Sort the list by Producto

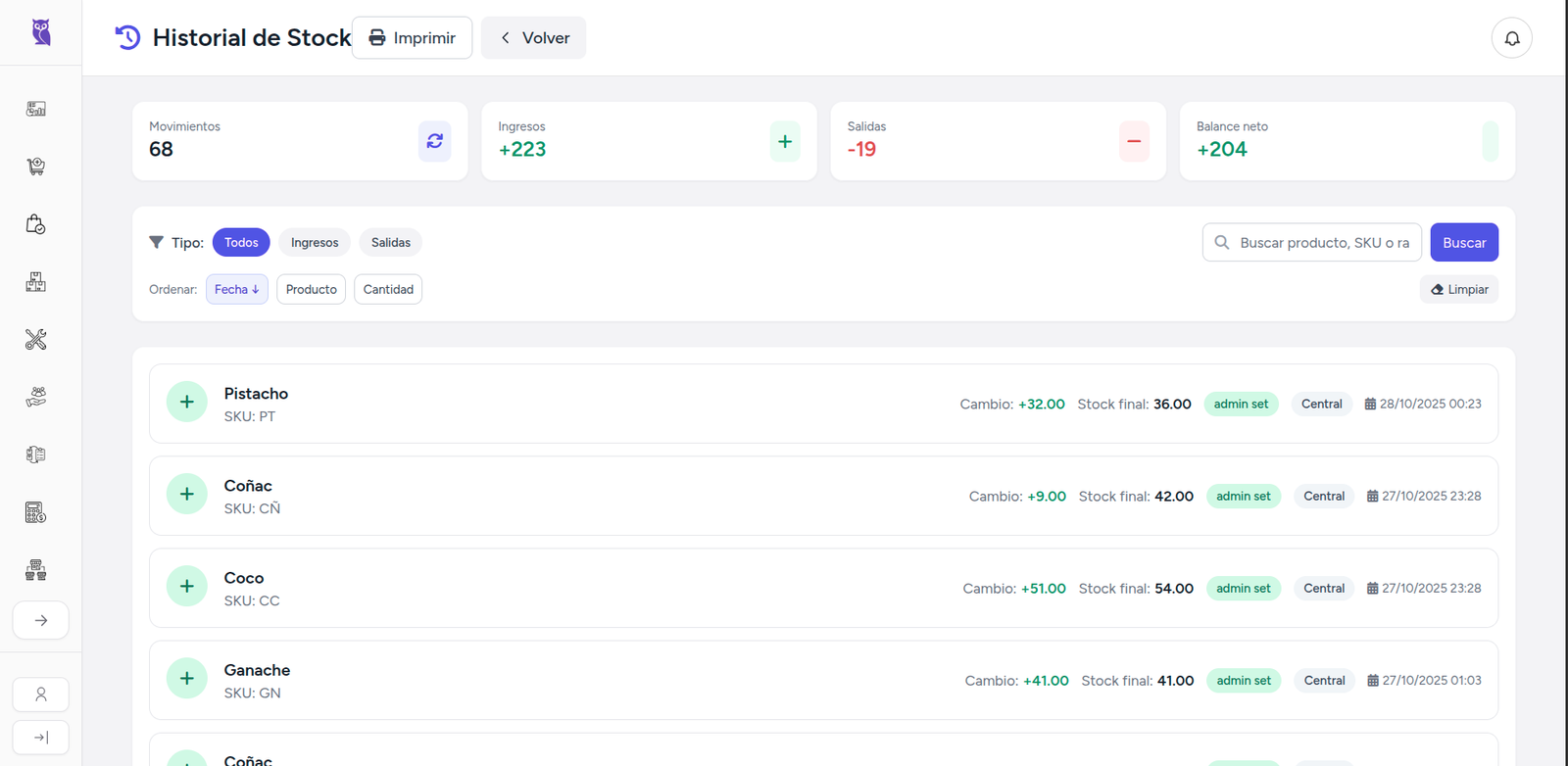tap(311, 290)
